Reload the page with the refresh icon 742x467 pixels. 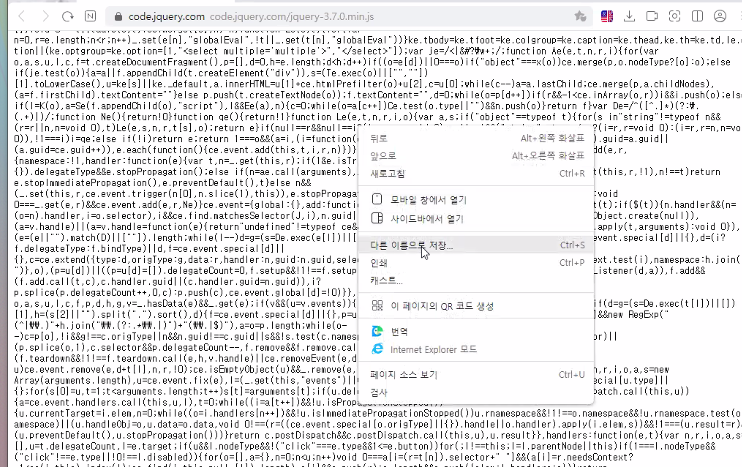point(68,17)
